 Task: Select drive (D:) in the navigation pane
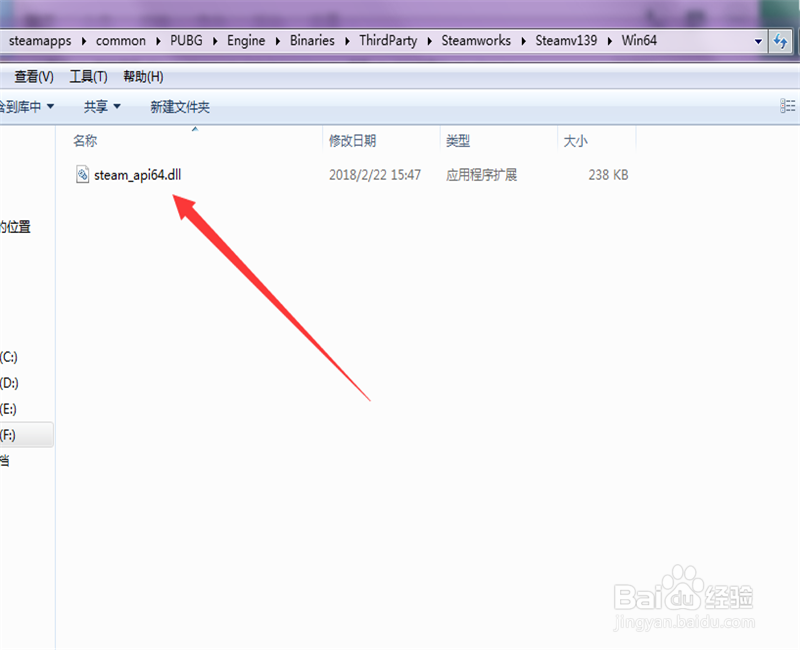(x=9, y=383)
